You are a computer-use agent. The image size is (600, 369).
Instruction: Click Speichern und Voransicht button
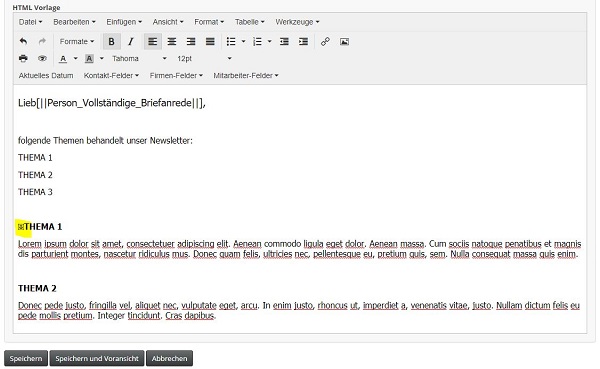tap(97, 358)
